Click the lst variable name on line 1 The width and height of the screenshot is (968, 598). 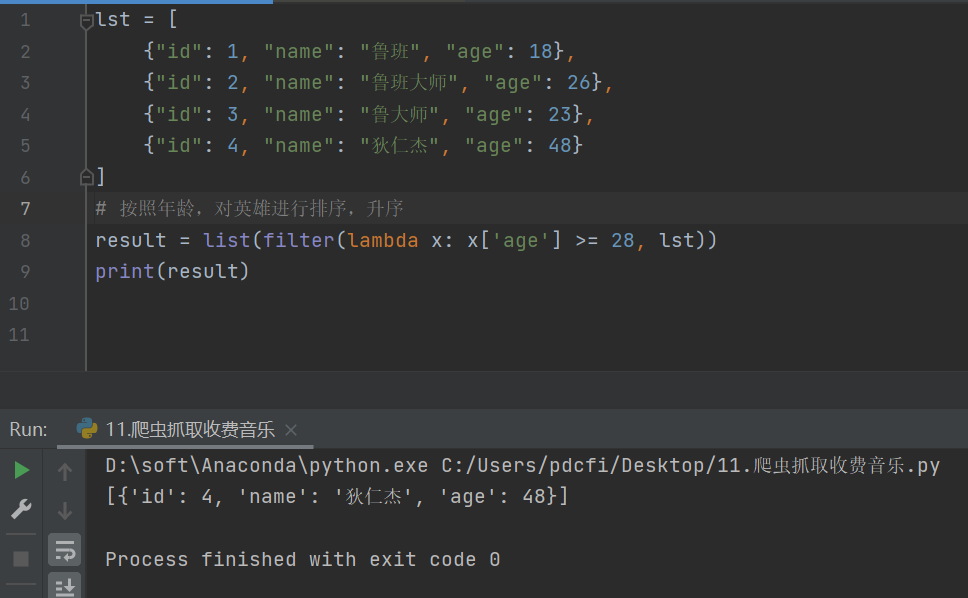tap(113, 20)
